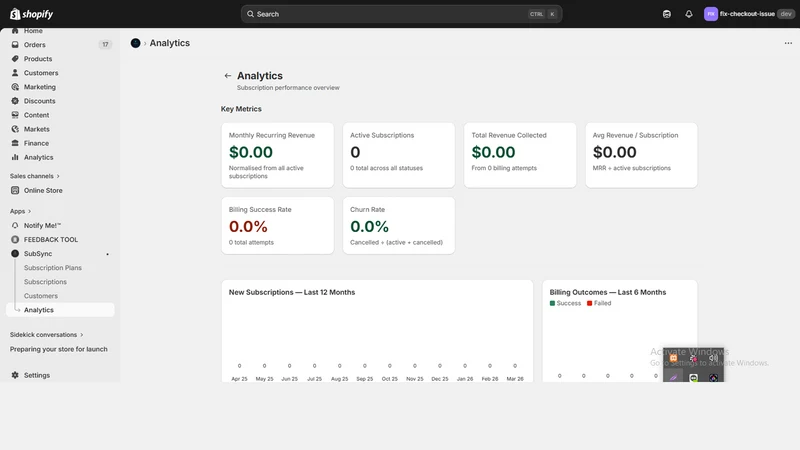Click the search magnifier icon

pos(251,14)
